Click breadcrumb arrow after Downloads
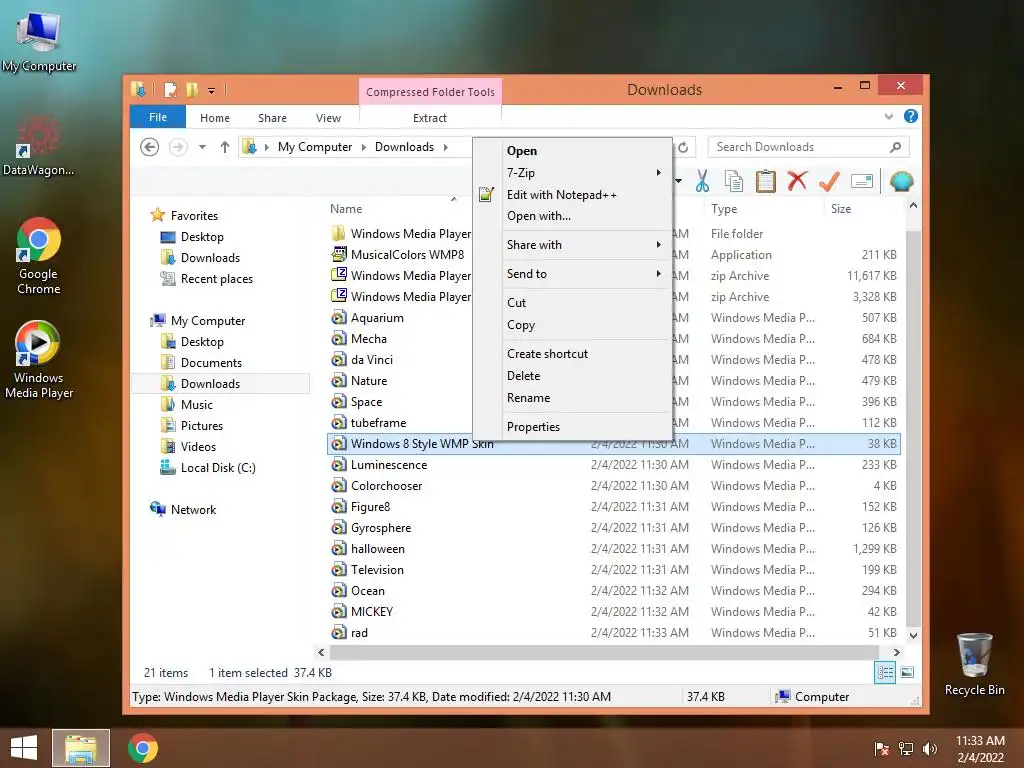The height and width of the screenshot is (768, 1024). tap(445, 147)
